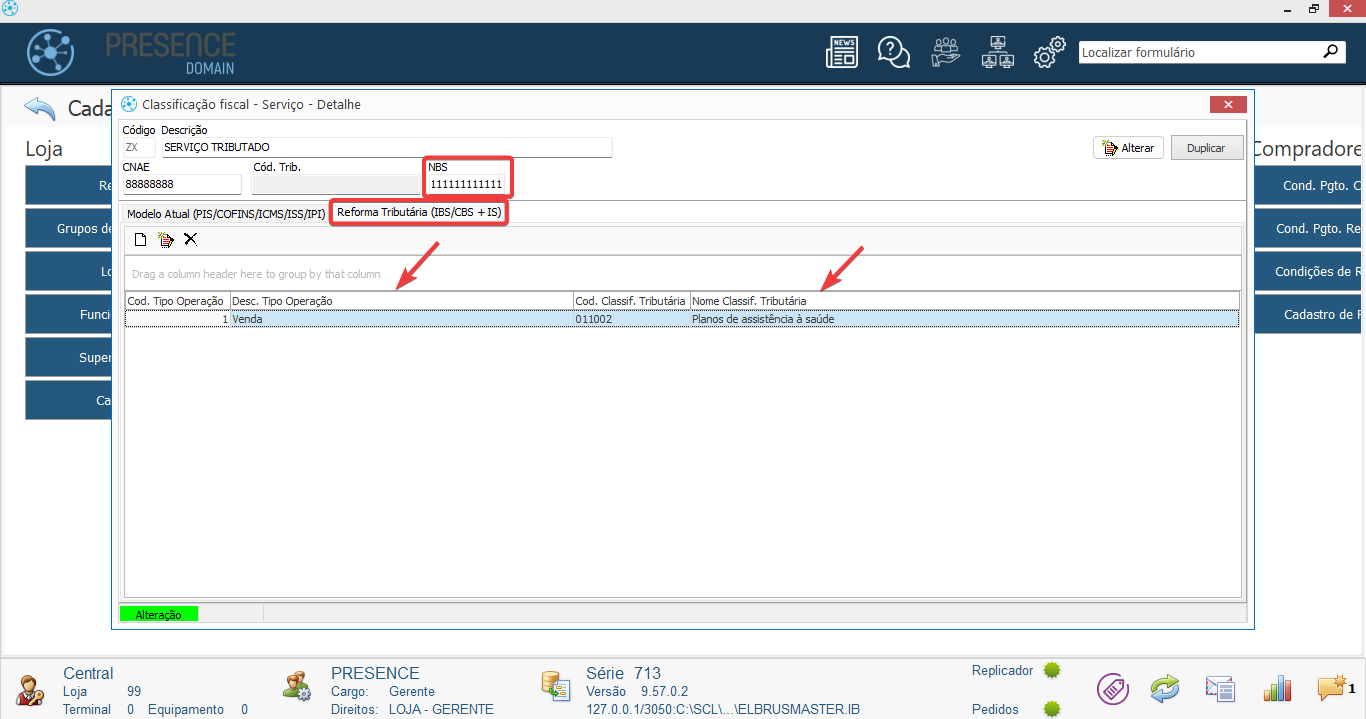Screen dimensions: 1366x719
Task: Select Reforma Tributária (IBS/CBS + IS) tab
Action: [x=419, y=212]
